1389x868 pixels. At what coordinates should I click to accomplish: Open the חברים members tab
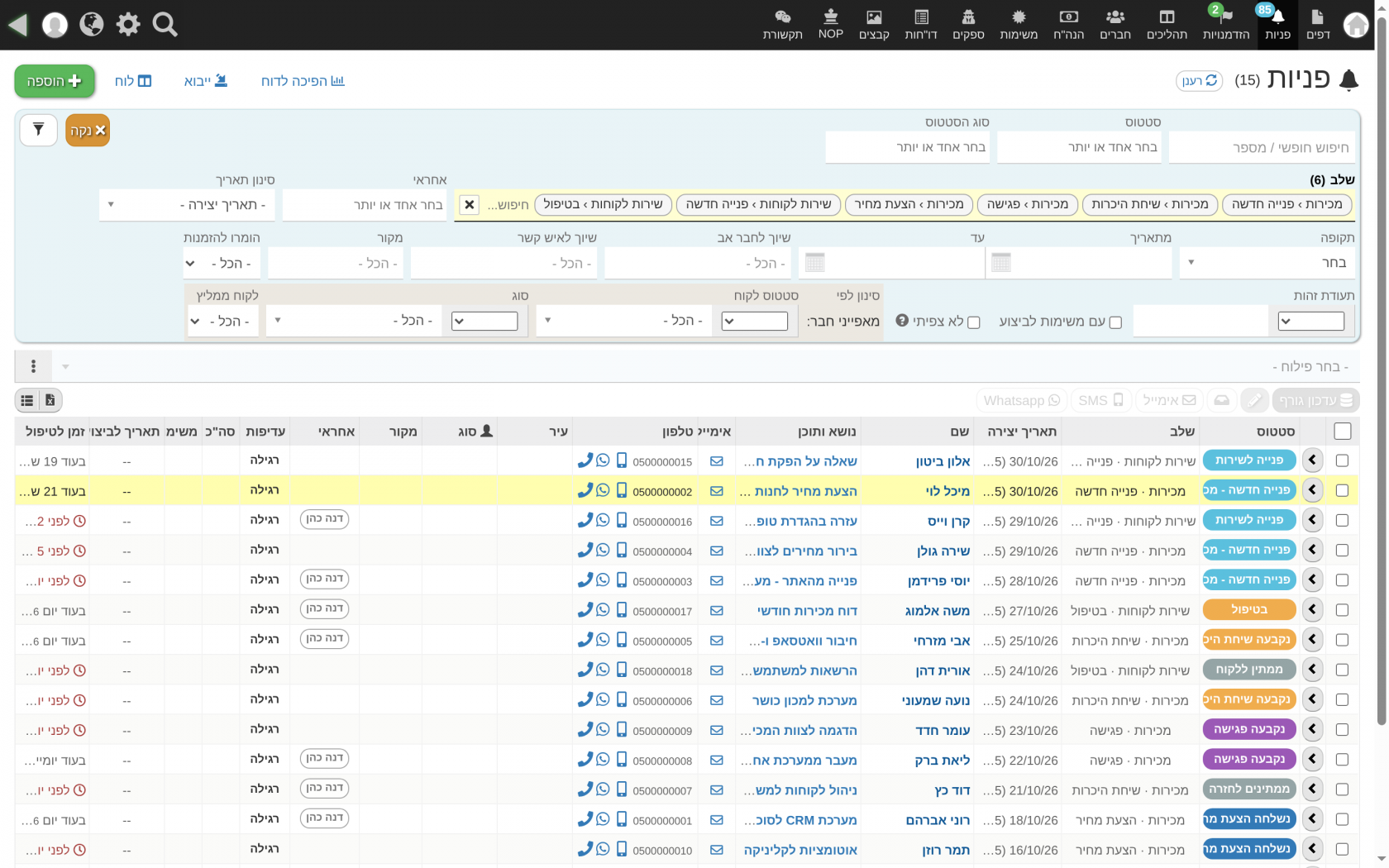1115,25
